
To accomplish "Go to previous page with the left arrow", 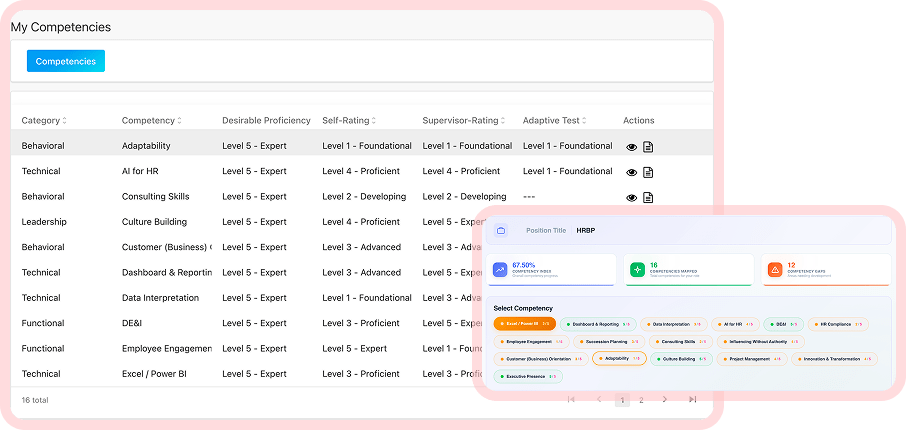I will pyautogui.click(x=599, y=399).
